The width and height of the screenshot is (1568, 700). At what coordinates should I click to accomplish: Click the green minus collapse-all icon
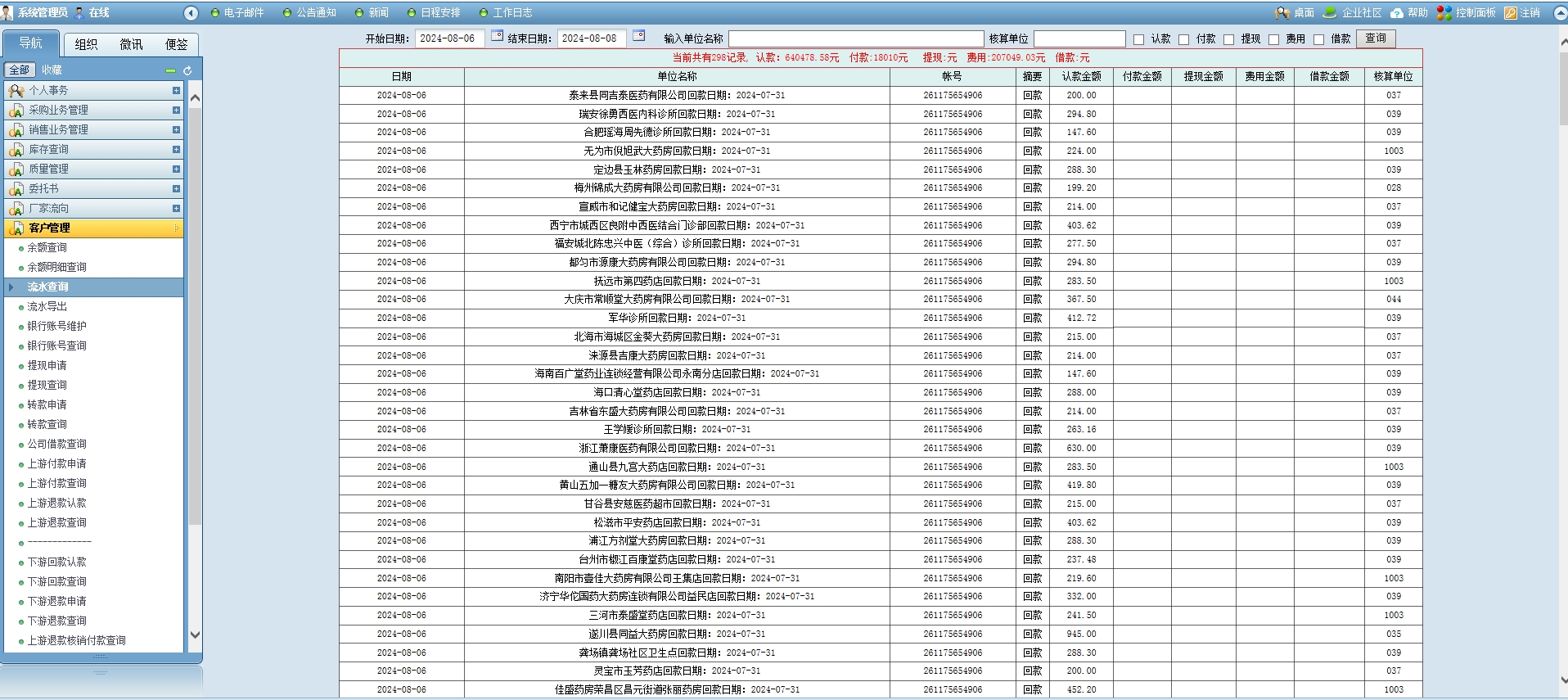click(170, 70)
